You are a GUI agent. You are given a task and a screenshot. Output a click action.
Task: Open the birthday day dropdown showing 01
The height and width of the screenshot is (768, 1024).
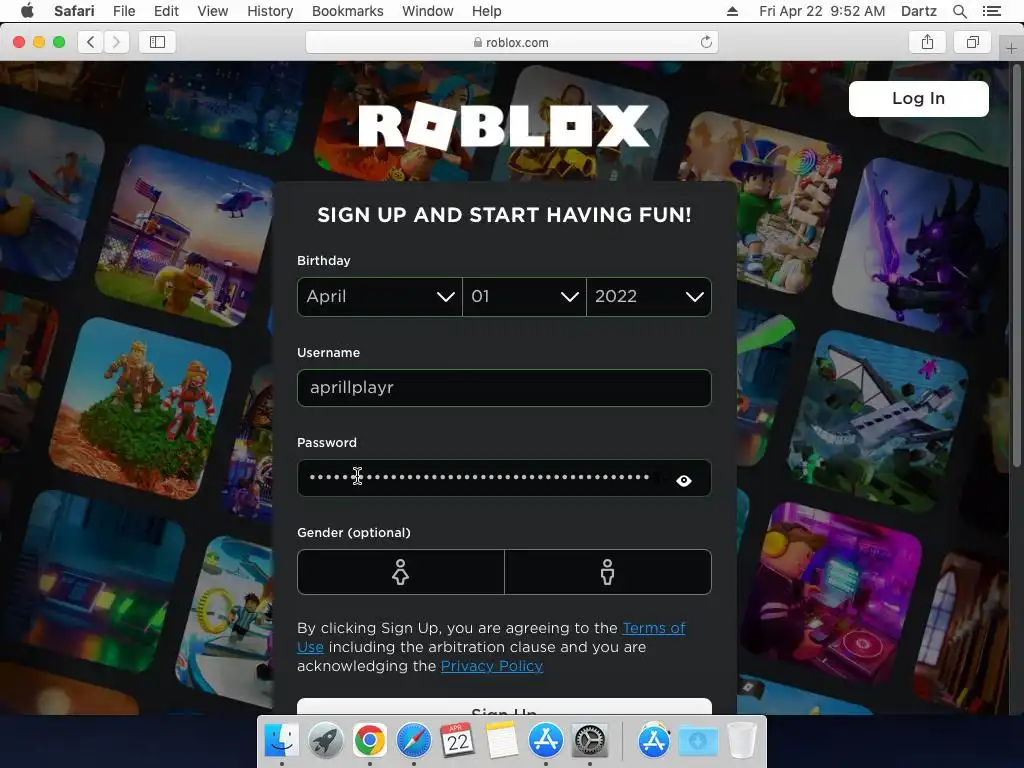(x=524, y=296)
